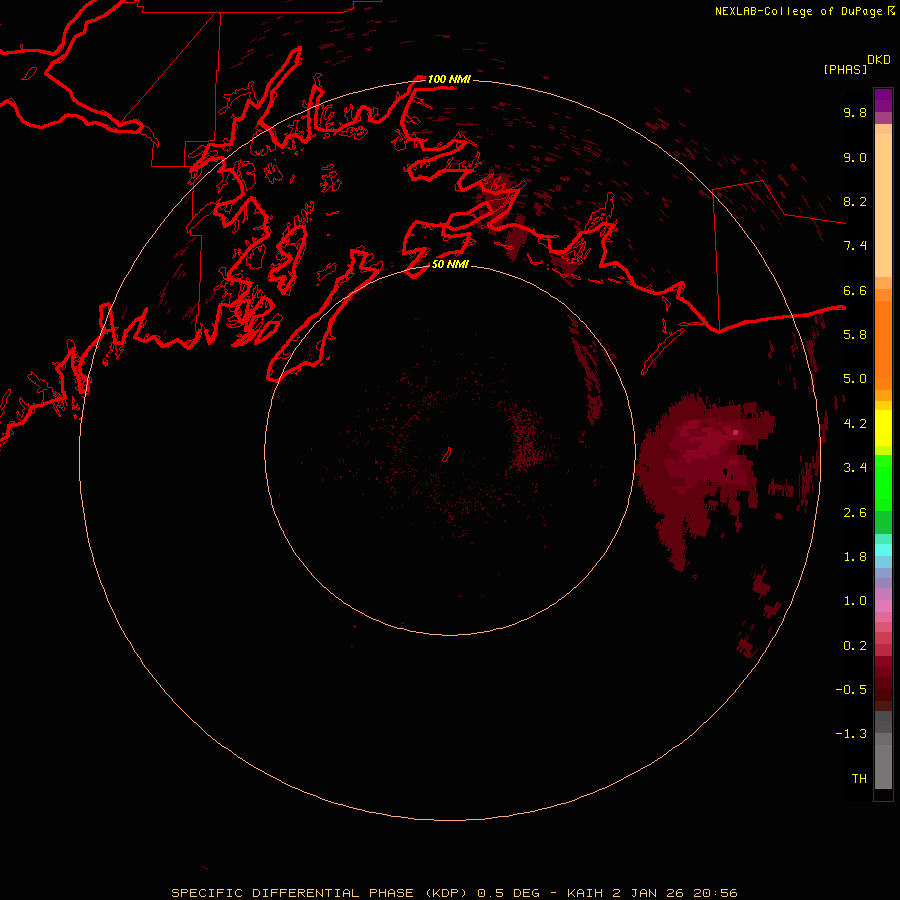Click the DKD label above the color scale
Screen dimensions: 900x900
click(x=879, y=60)
